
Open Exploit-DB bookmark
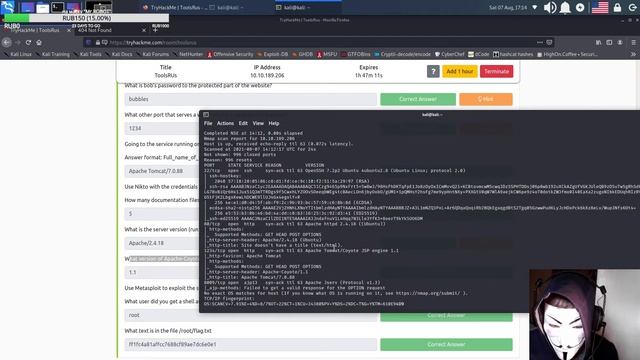[273, 54]
